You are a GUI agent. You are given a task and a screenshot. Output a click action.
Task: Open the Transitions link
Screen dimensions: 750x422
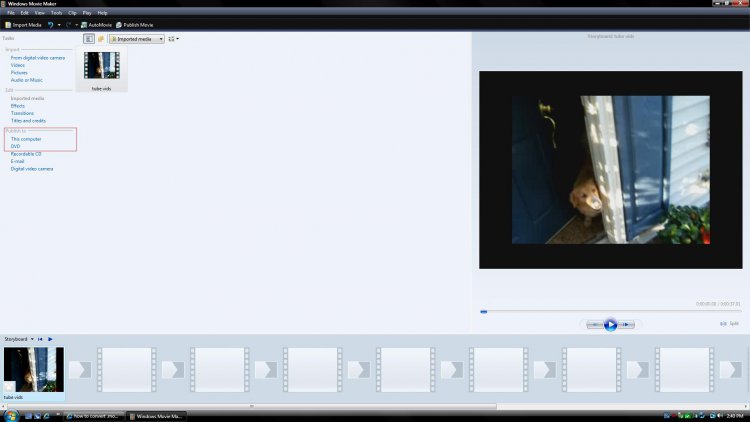coord(22,113)
